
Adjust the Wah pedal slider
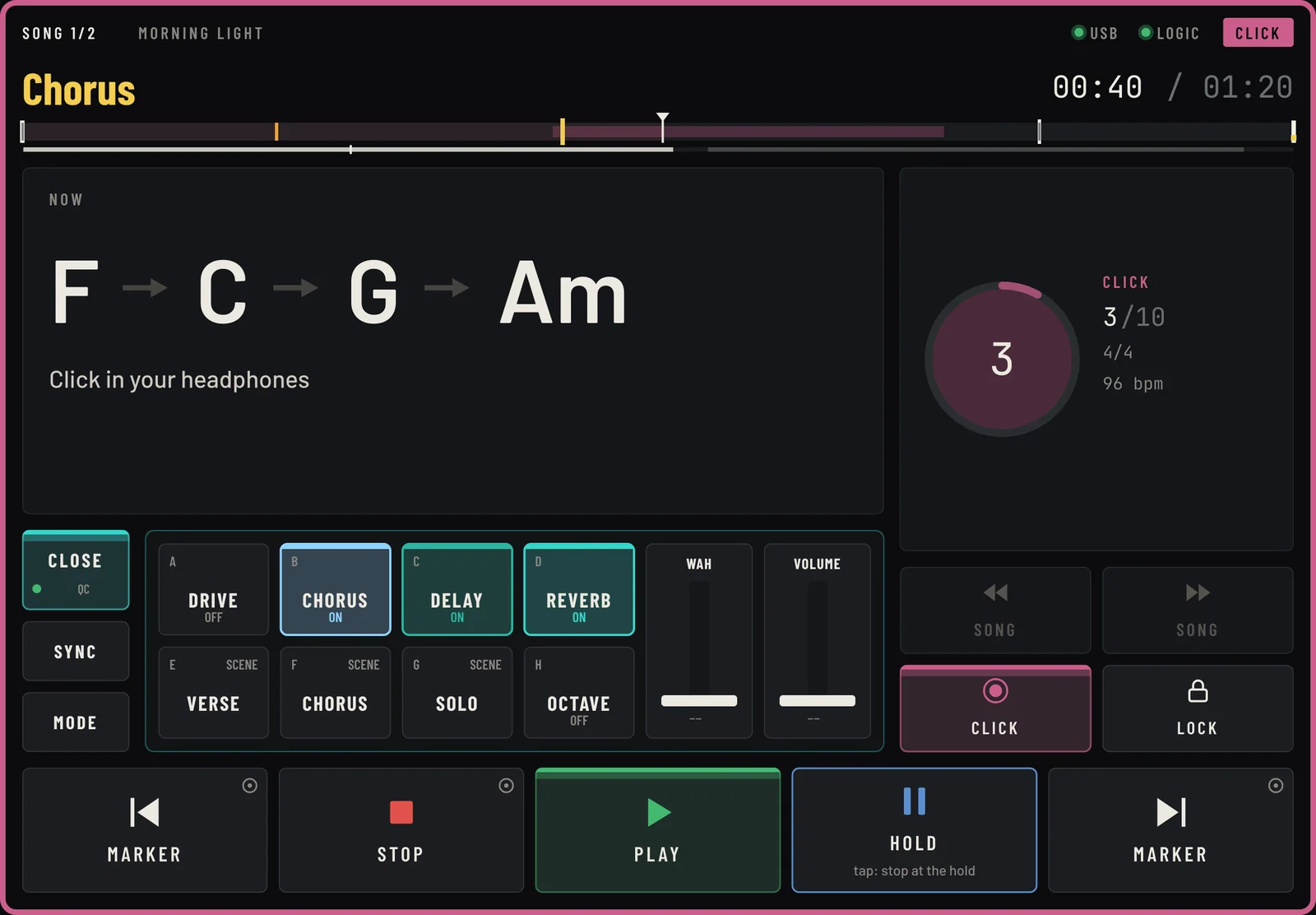click(699, 700)
